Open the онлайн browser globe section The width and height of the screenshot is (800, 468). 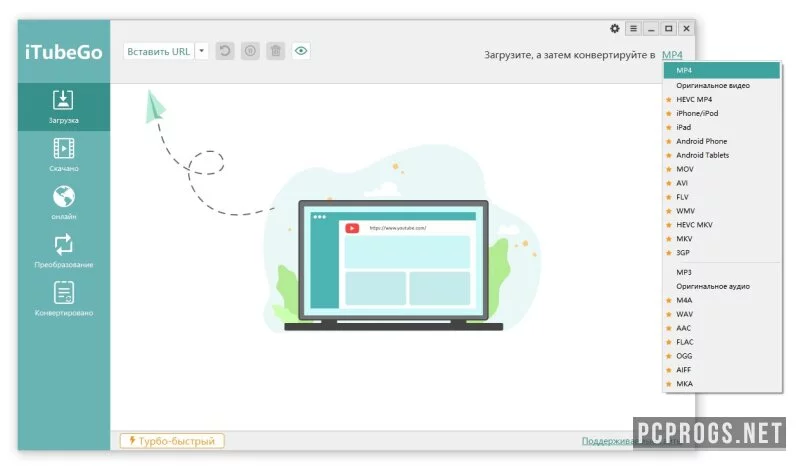(x=64, y=203)
